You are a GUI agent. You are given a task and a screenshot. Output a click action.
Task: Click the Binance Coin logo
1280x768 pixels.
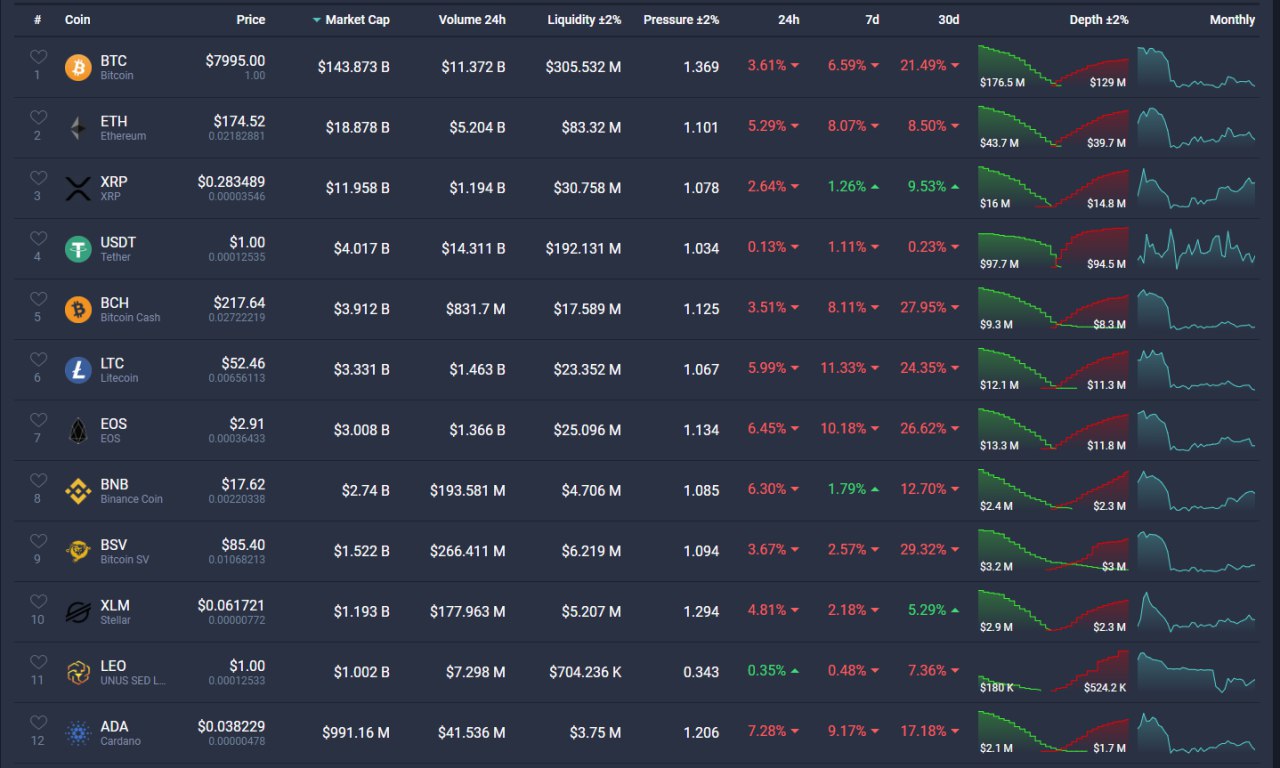coord(78,491)
